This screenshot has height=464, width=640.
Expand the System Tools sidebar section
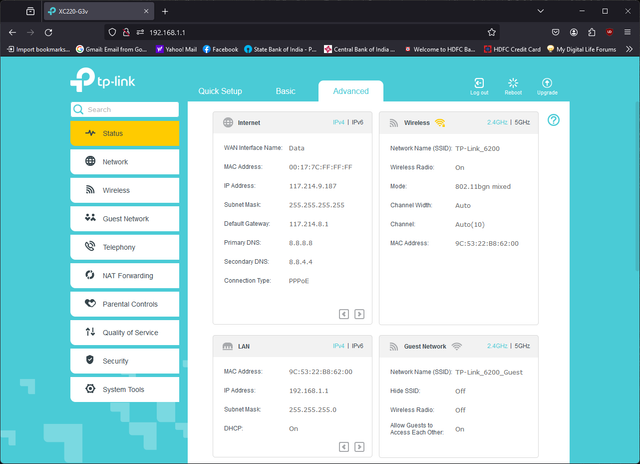tap(125, 389)
